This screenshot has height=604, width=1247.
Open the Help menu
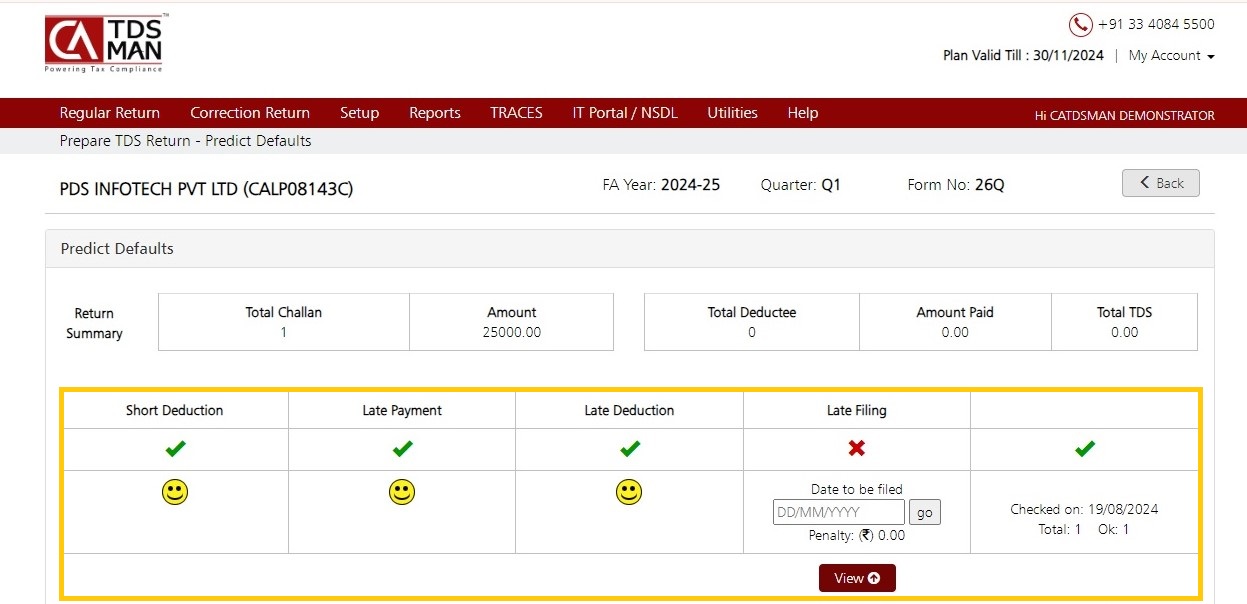coord(802,113)
